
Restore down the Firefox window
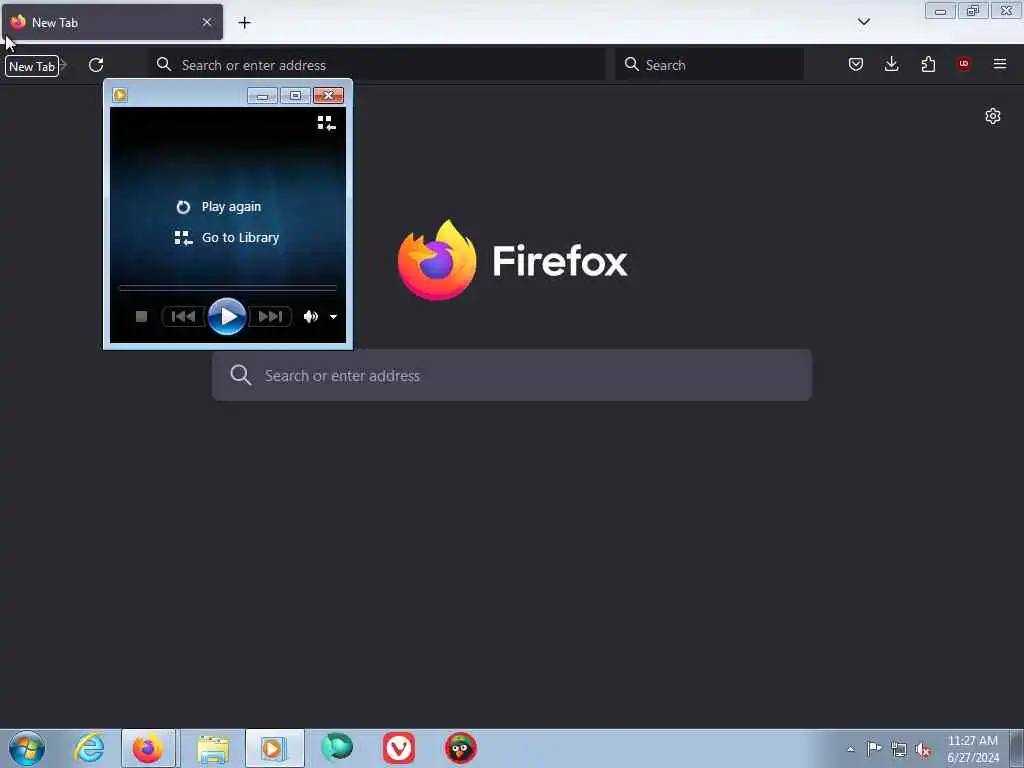[x=973, y=11]
